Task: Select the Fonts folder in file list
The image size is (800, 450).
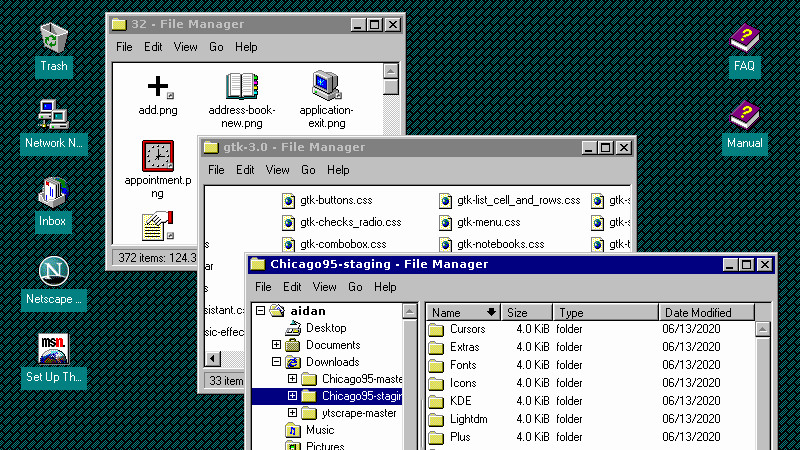Action: click(x=463, y=365)
